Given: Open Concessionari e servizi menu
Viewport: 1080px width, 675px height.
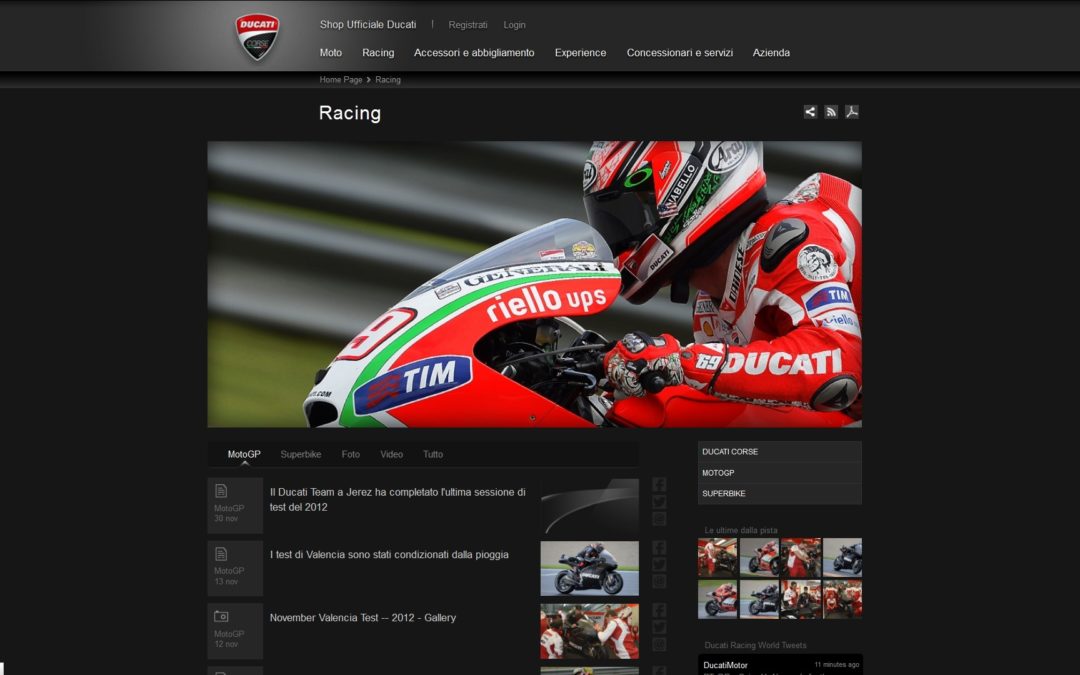Looking at the screenshot, I should point(679,53).
